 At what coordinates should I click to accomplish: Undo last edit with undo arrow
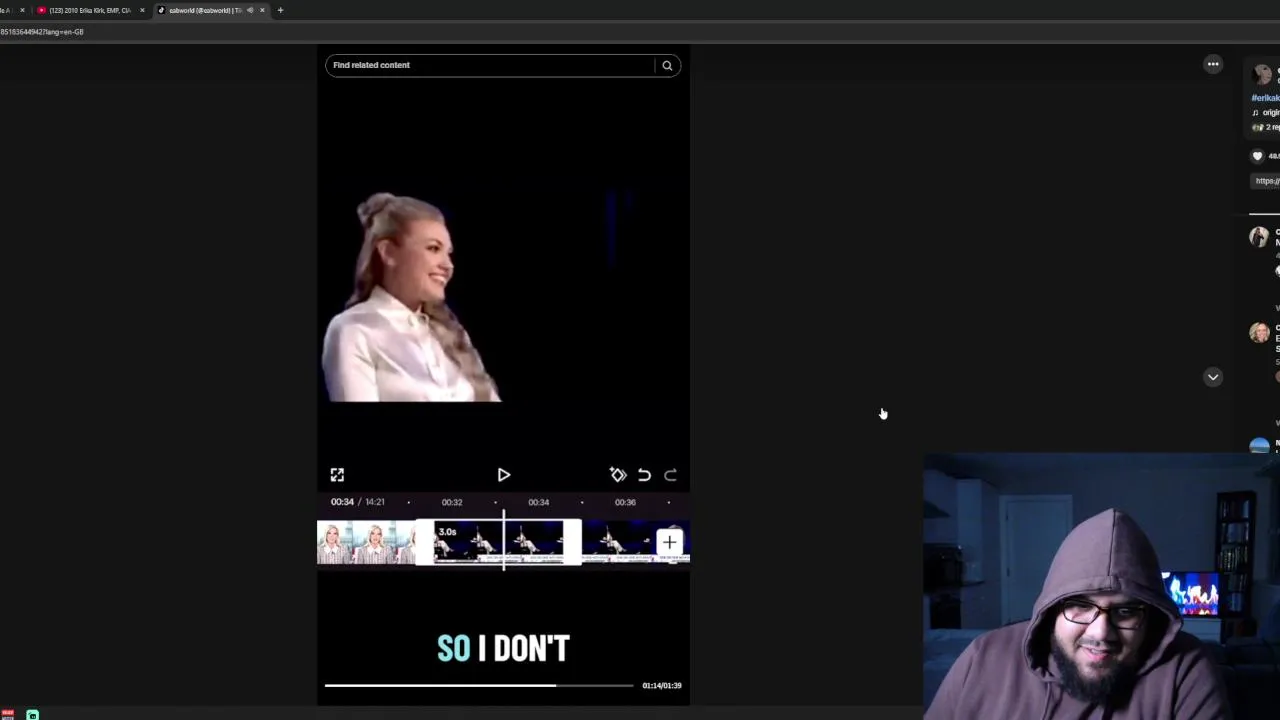click(644, 475)
